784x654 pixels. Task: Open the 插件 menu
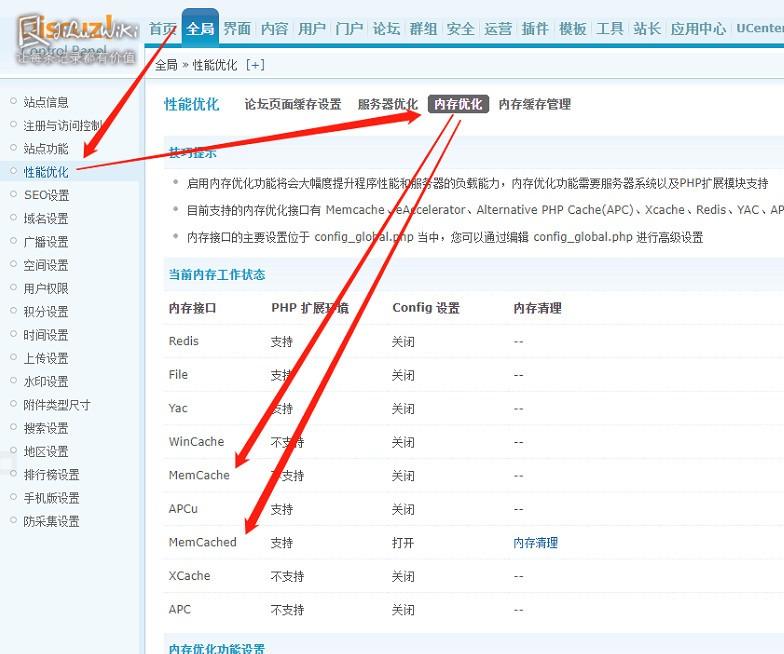pos(535,28)
